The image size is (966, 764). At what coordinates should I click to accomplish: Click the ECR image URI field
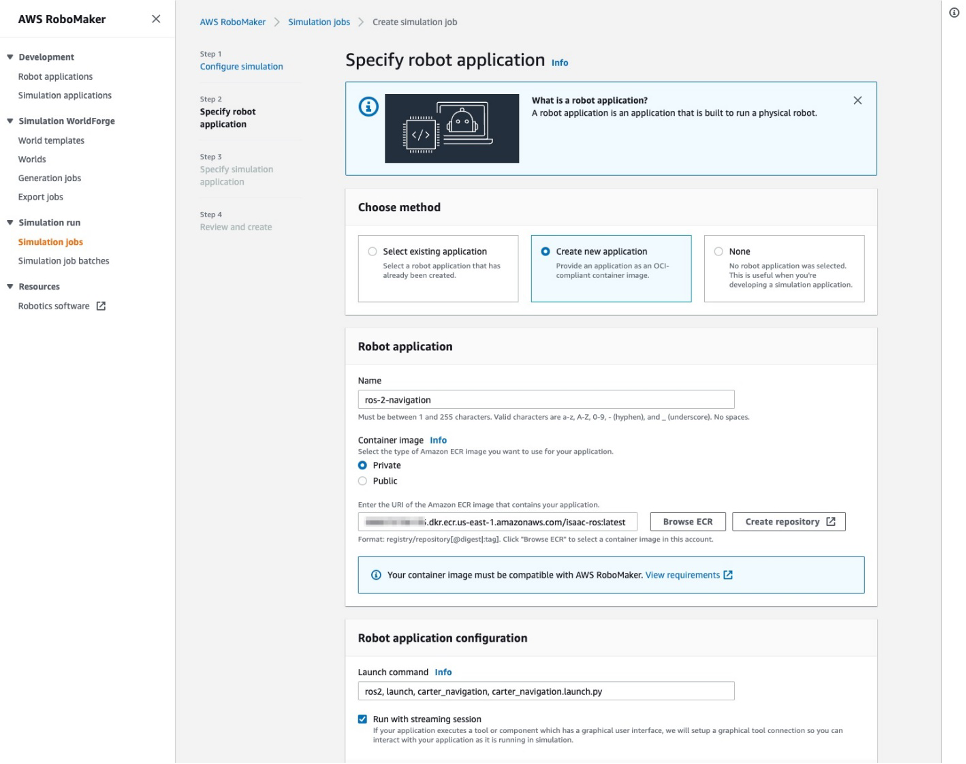tap(498, 522)
